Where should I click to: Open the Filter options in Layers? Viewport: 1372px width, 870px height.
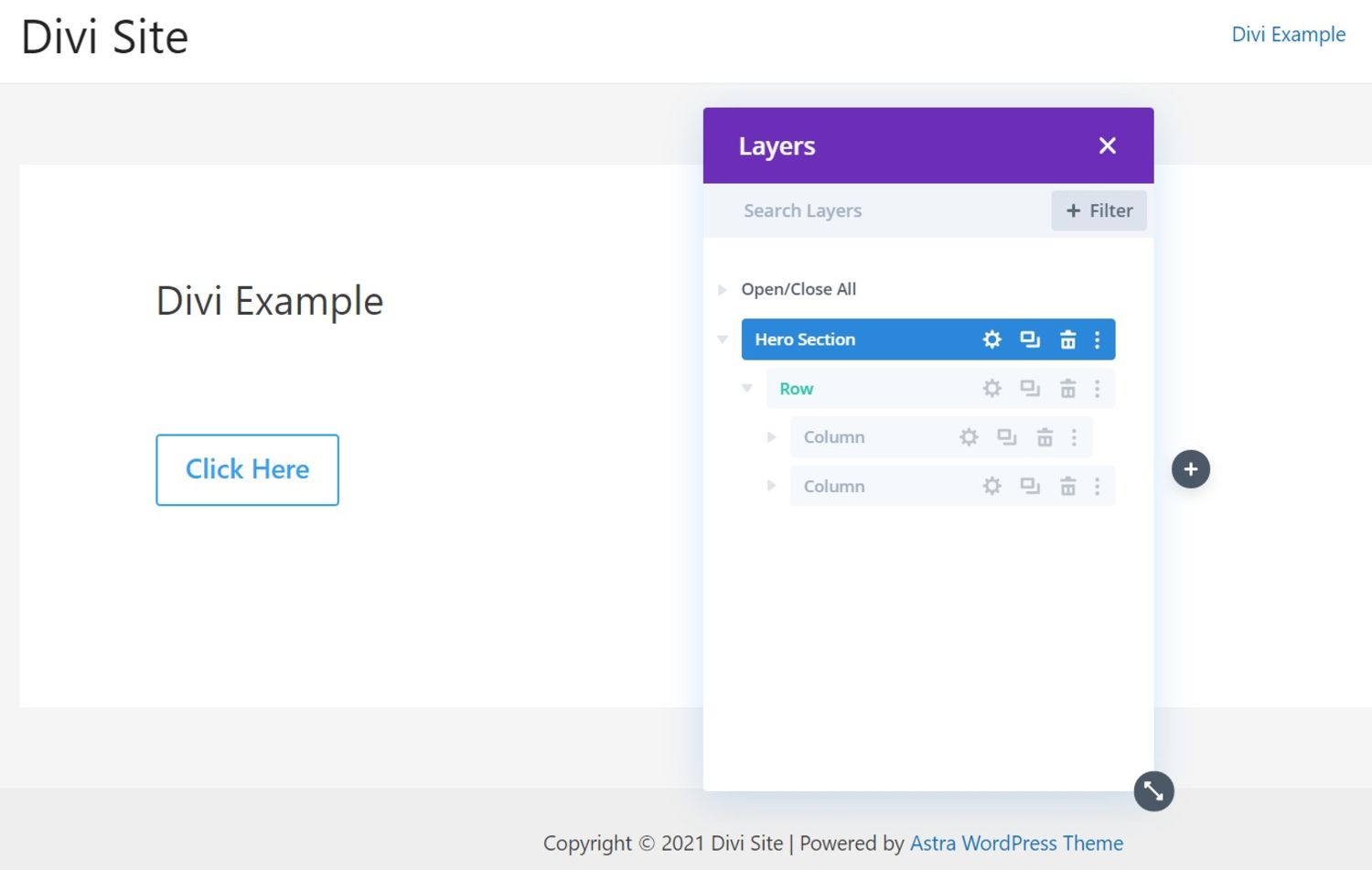pos(1099,210)
